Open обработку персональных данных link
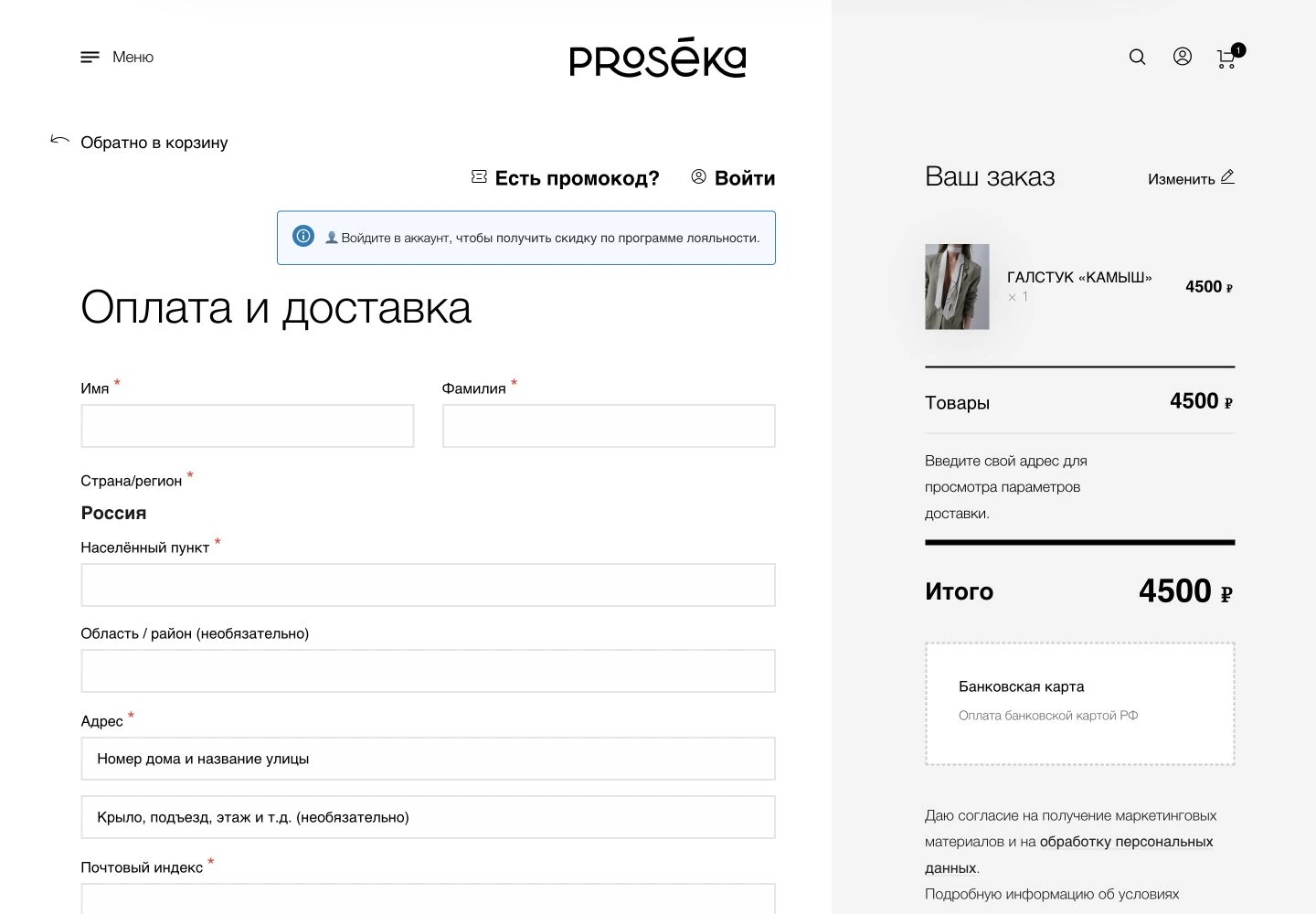 [1126, 842]
